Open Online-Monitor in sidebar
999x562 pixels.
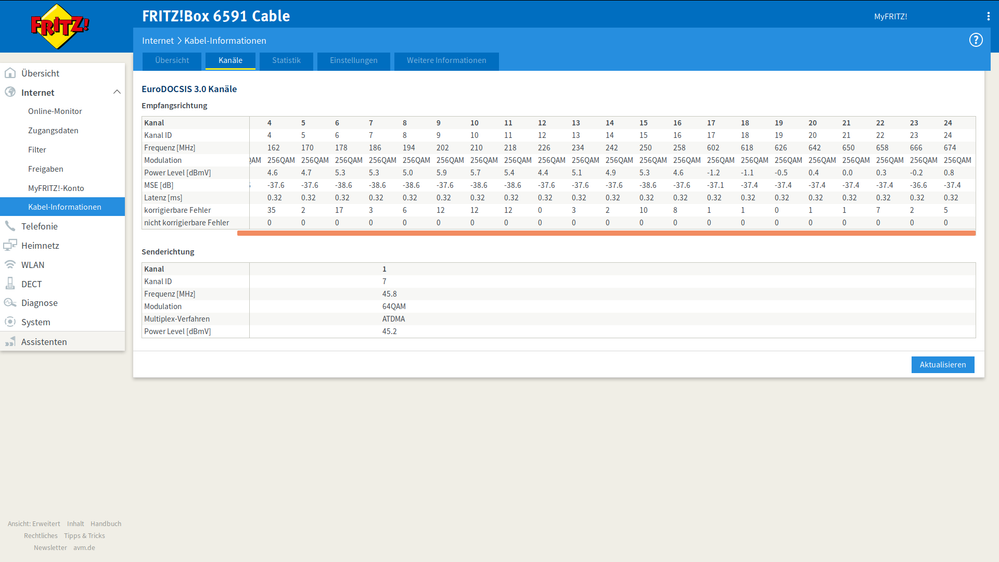coord(55,111)
